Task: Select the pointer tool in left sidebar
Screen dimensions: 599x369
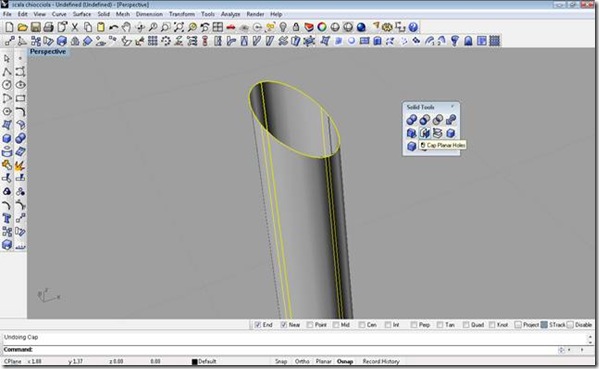Action: click(6, 58)
